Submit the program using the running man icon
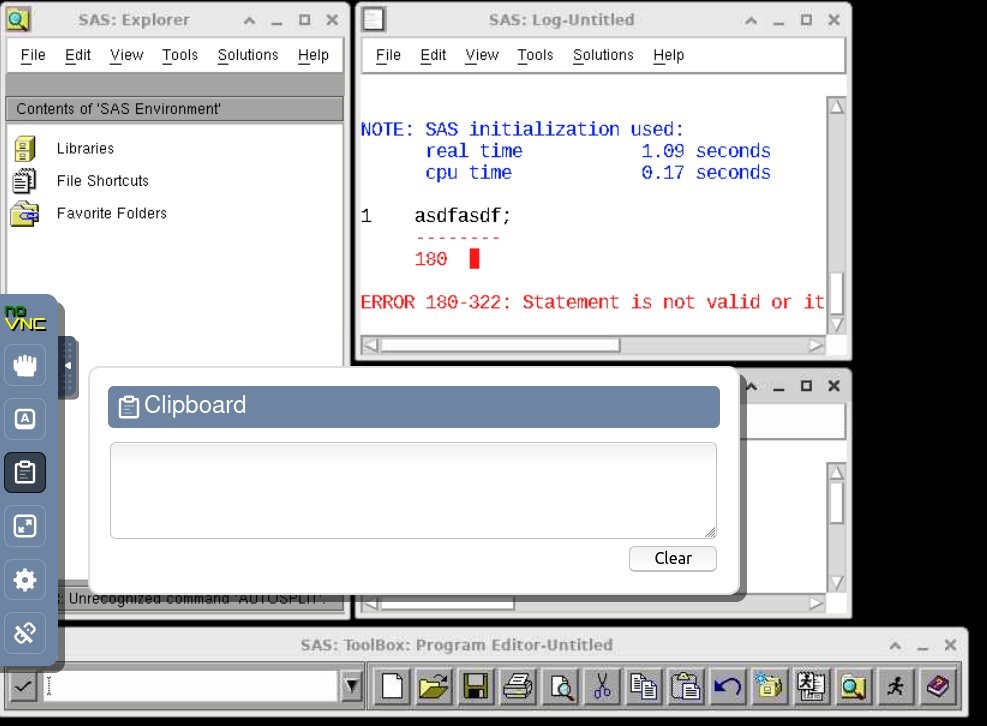This screenshot has height=726, width=987. coord(895,687)
